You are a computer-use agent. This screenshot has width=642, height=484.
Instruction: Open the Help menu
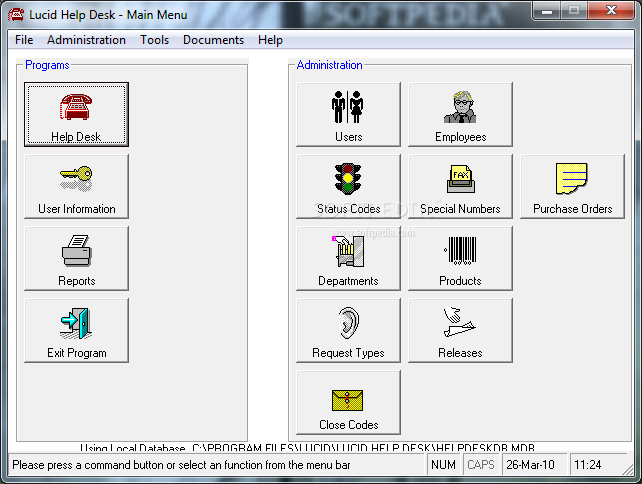pos(270,40)
